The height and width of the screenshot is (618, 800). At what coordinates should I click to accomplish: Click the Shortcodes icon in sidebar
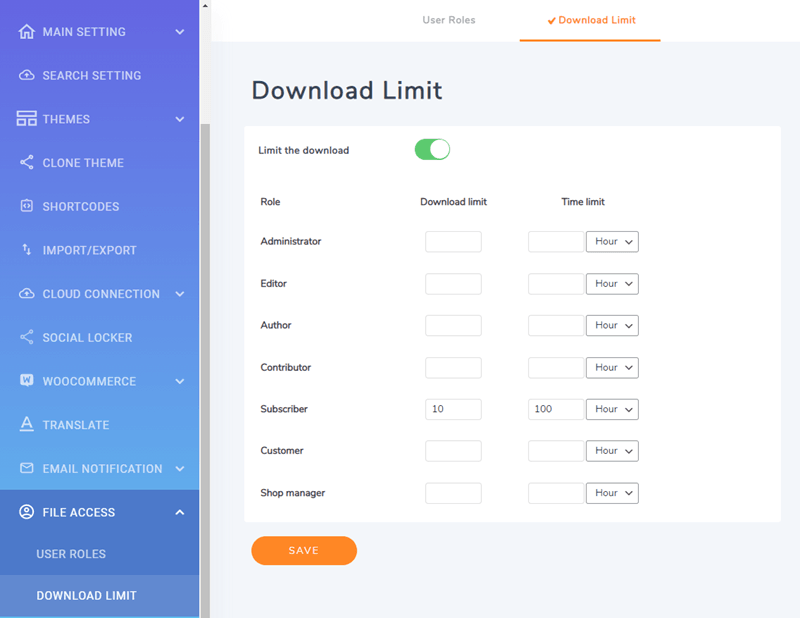coord(27,207)
